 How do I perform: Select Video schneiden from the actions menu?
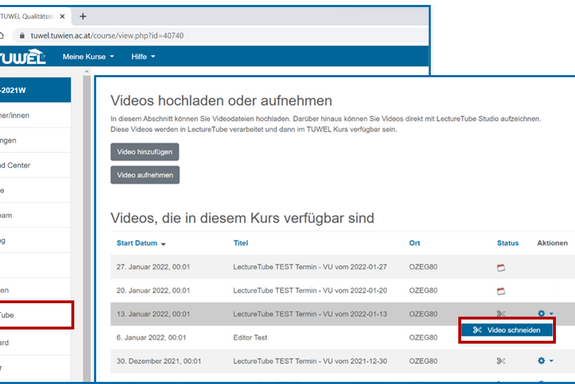507,330
